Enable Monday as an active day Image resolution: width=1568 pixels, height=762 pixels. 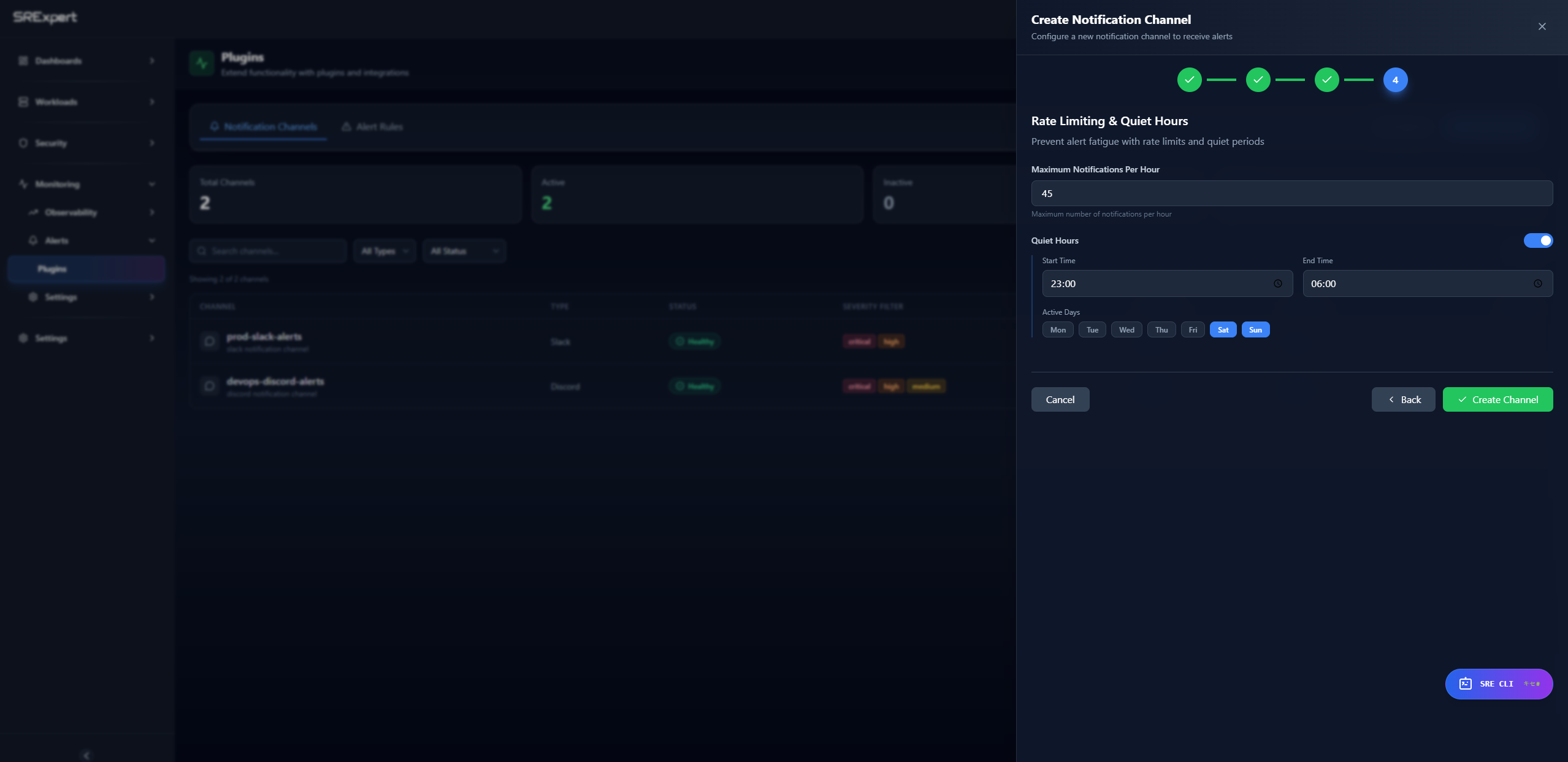click(x=1057, y=329)
